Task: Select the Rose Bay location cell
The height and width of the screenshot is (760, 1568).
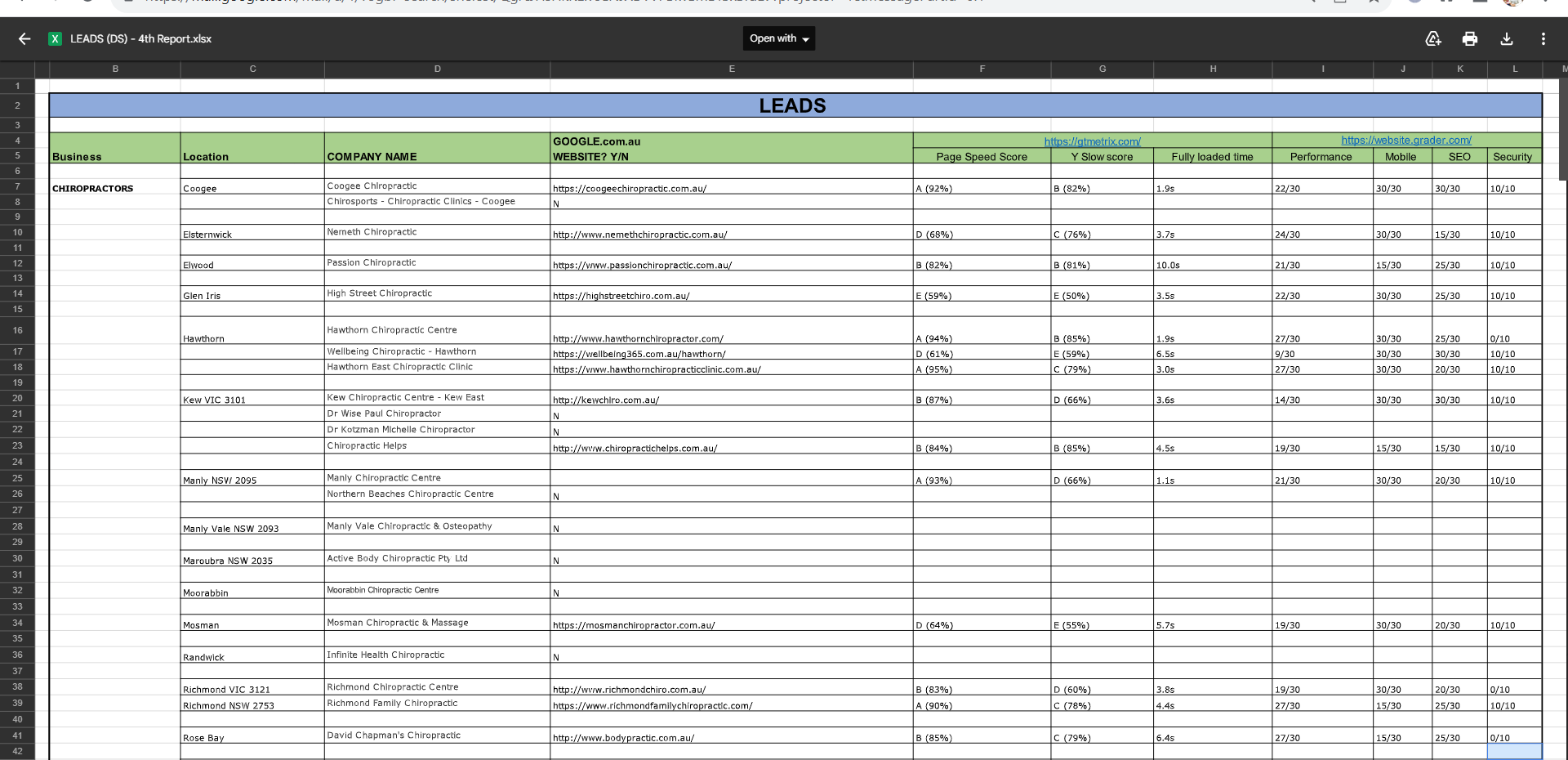Action: click(252, 735)
